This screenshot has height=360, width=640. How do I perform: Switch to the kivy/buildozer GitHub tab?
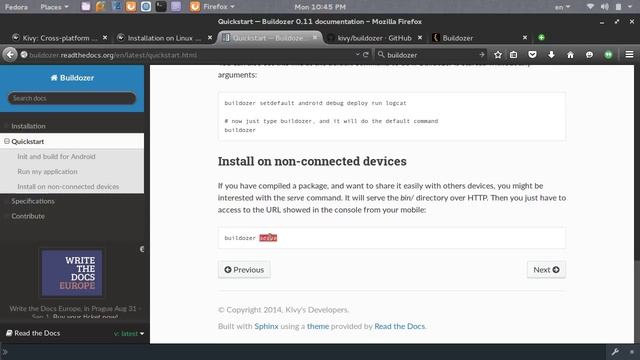click(375, 38)
